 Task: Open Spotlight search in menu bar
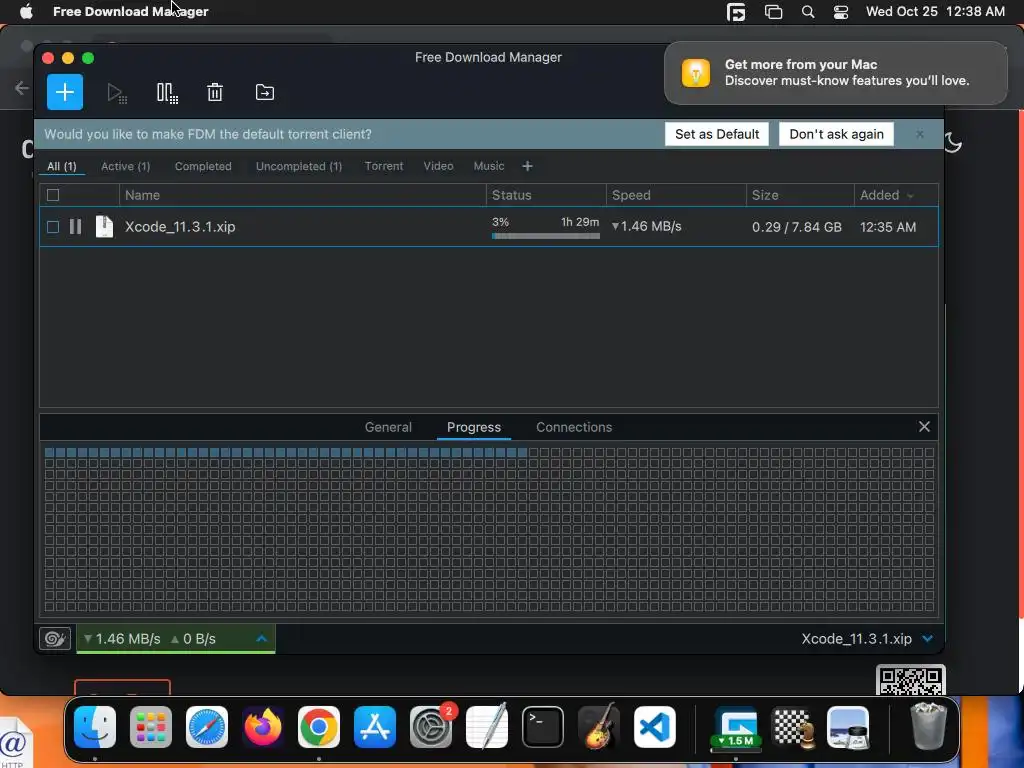point(808,12)
